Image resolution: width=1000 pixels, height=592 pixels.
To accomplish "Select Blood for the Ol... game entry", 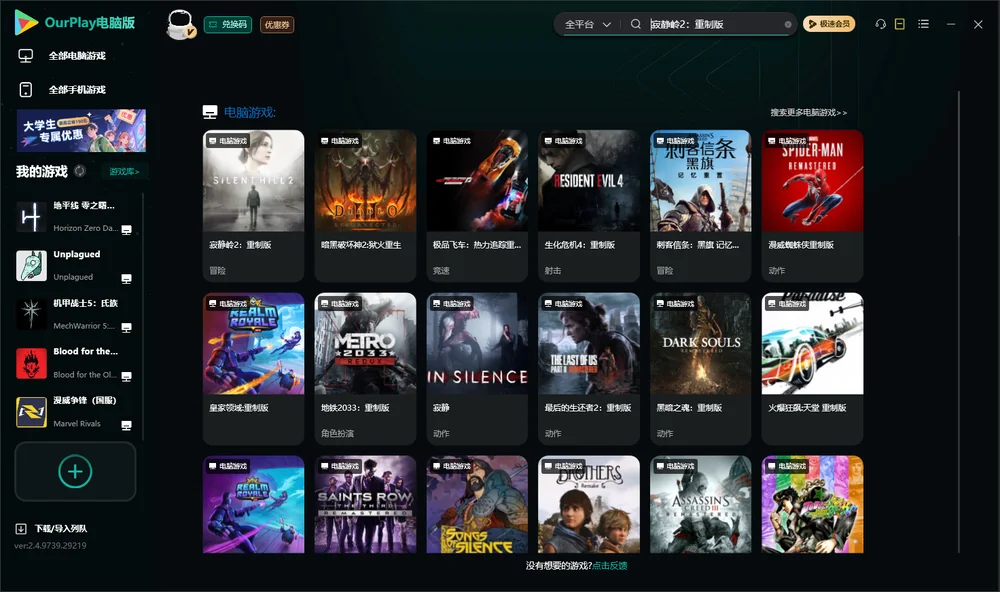I will 74,363.
